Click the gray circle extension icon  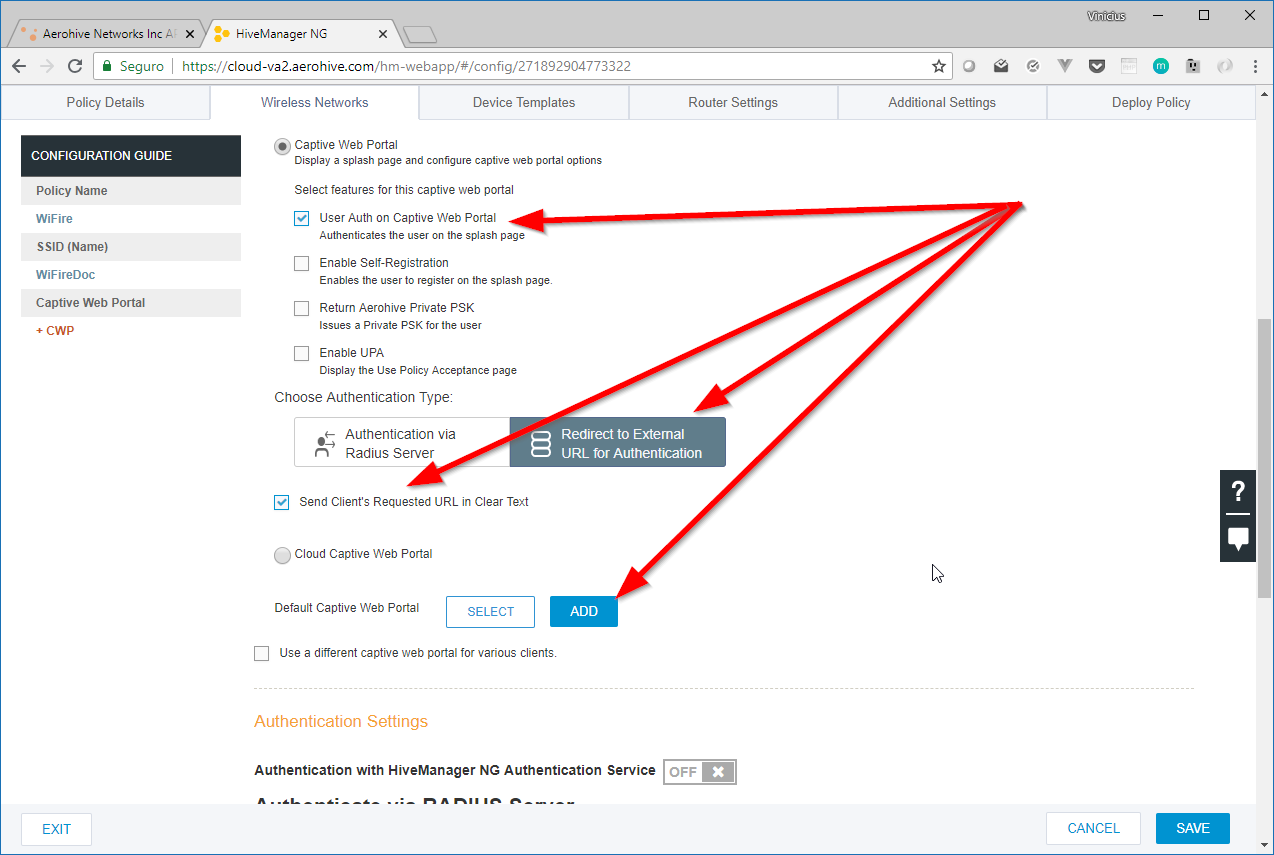[969, 66]
